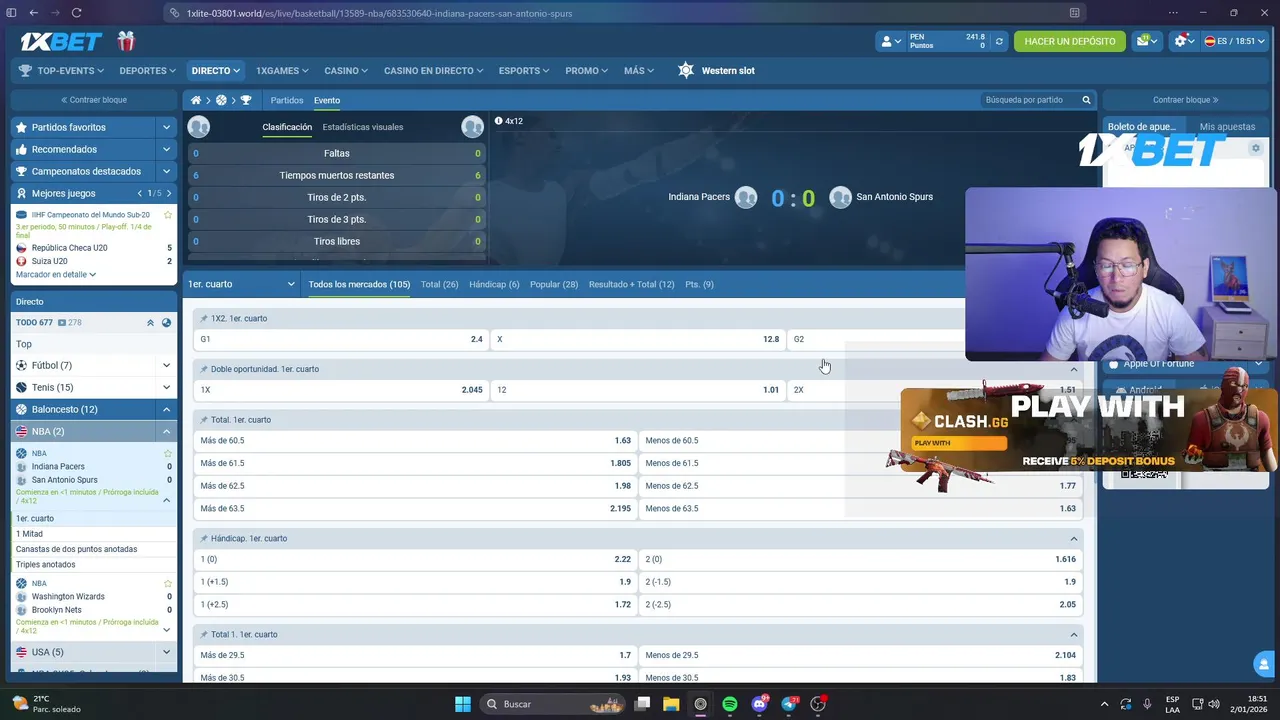
Task: Click the live stream count icon 278
Action: click(x=62, y=322)
